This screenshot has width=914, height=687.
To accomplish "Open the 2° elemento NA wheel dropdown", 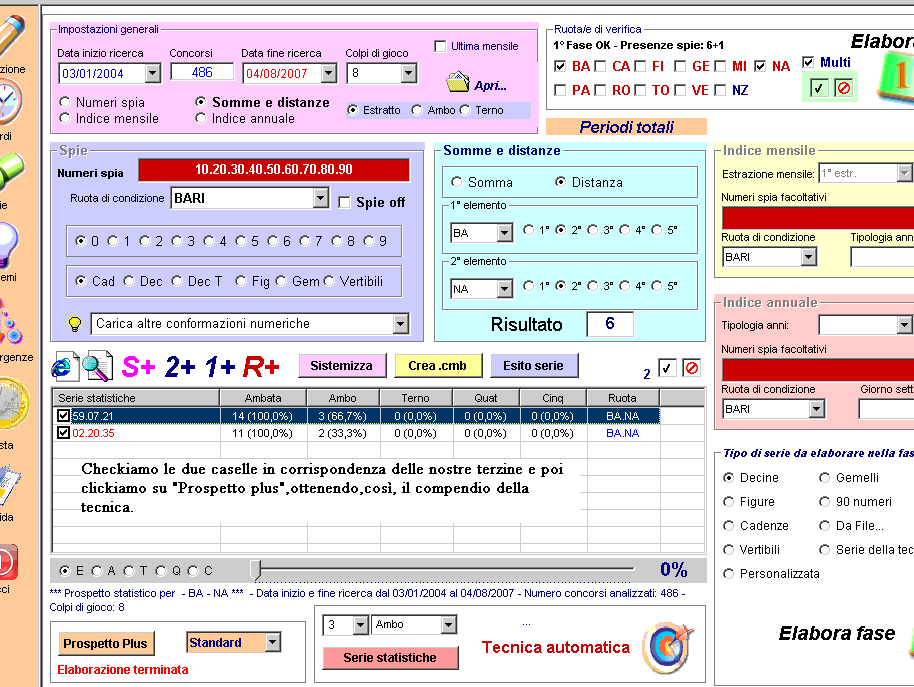I will (504, 289).
